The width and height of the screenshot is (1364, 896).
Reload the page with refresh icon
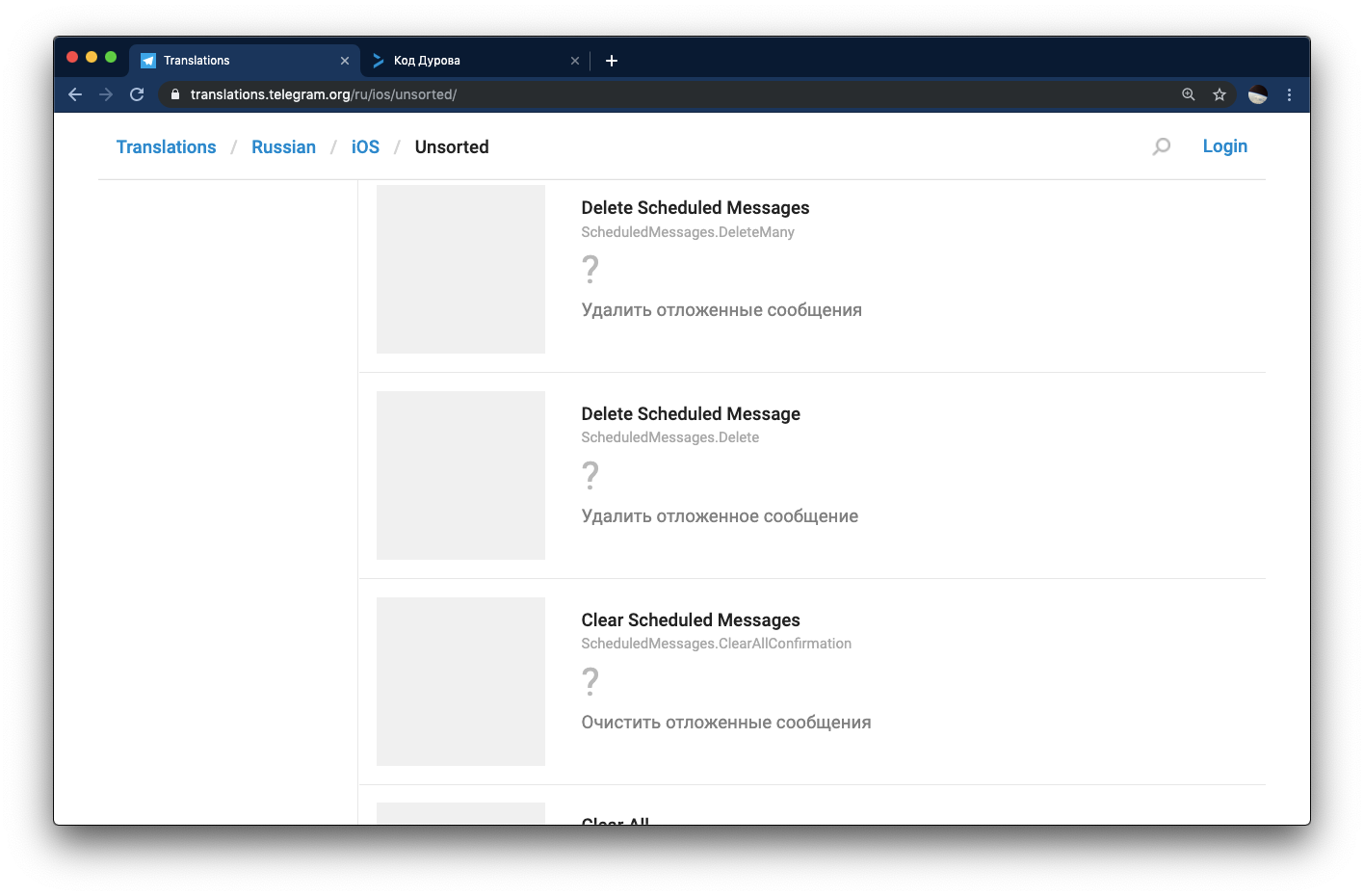pos(137,94)
